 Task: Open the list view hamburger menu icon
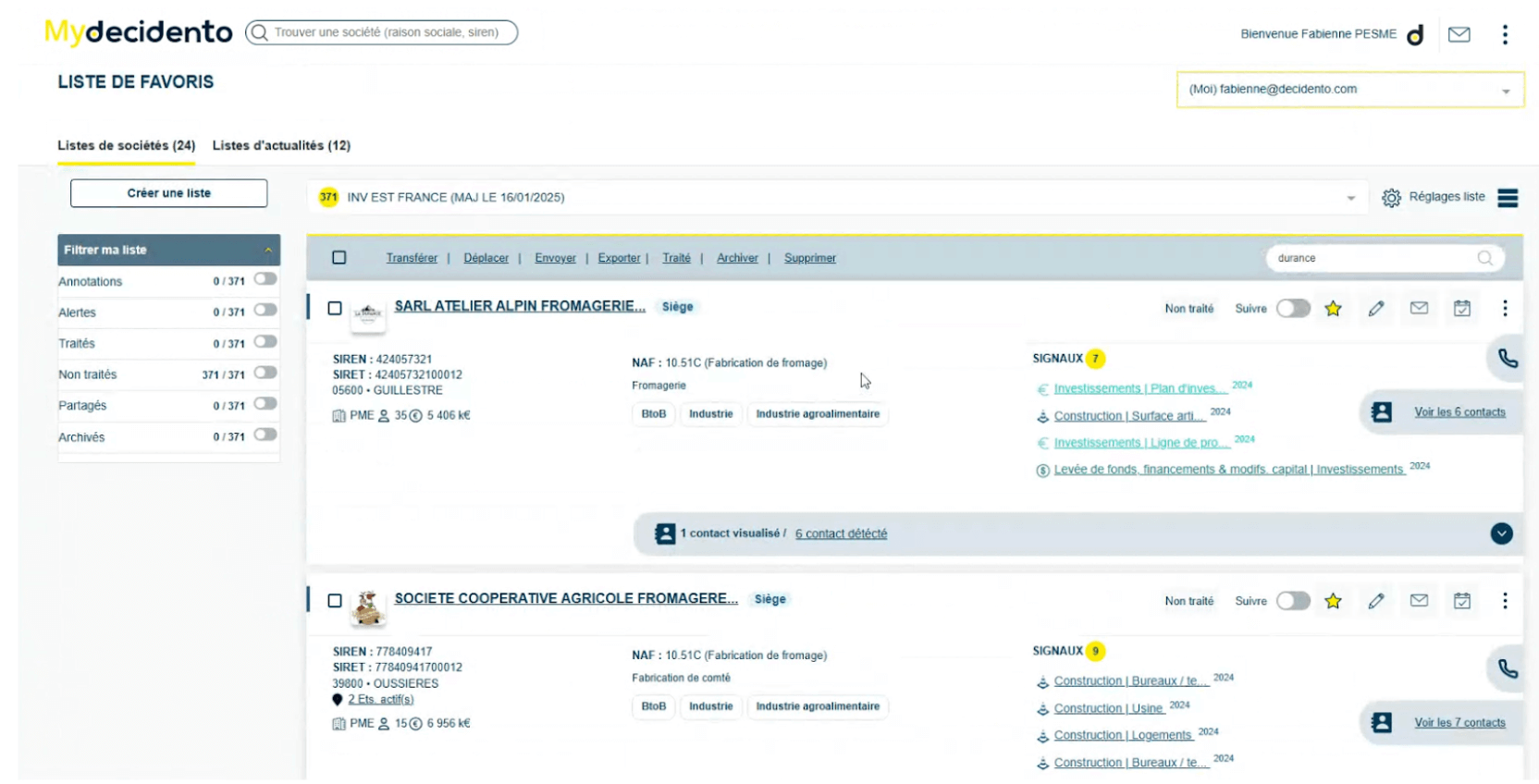(x=1508, y=198)
